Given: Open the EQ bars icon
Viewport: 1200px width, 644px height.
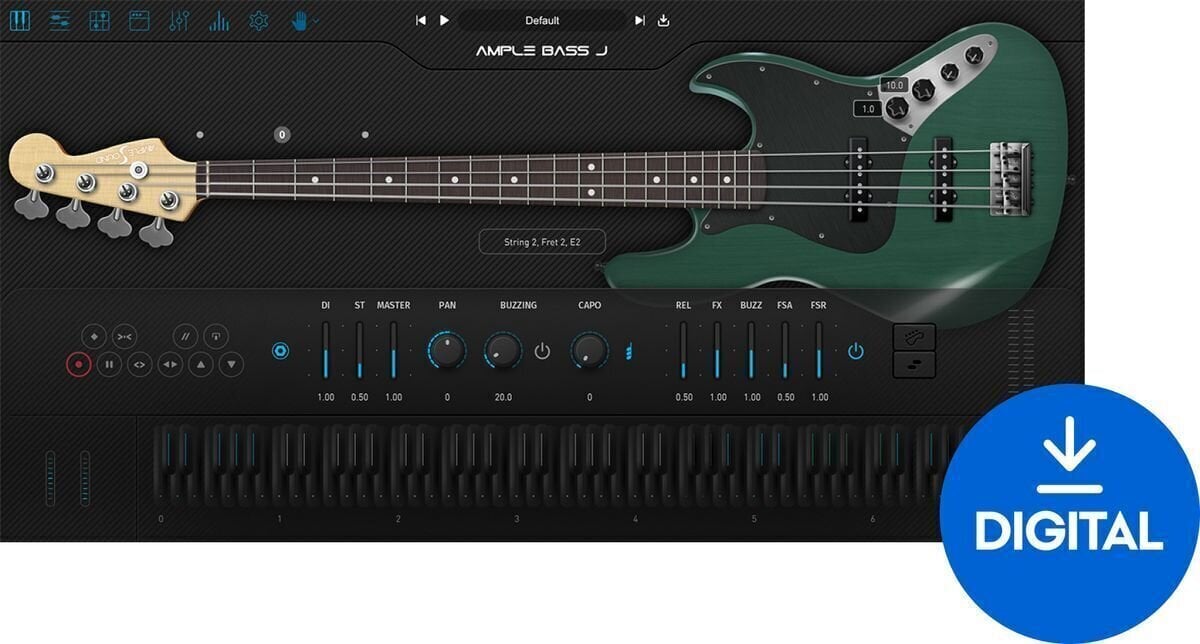Looking at the screenshot, I should click(219, 20).
